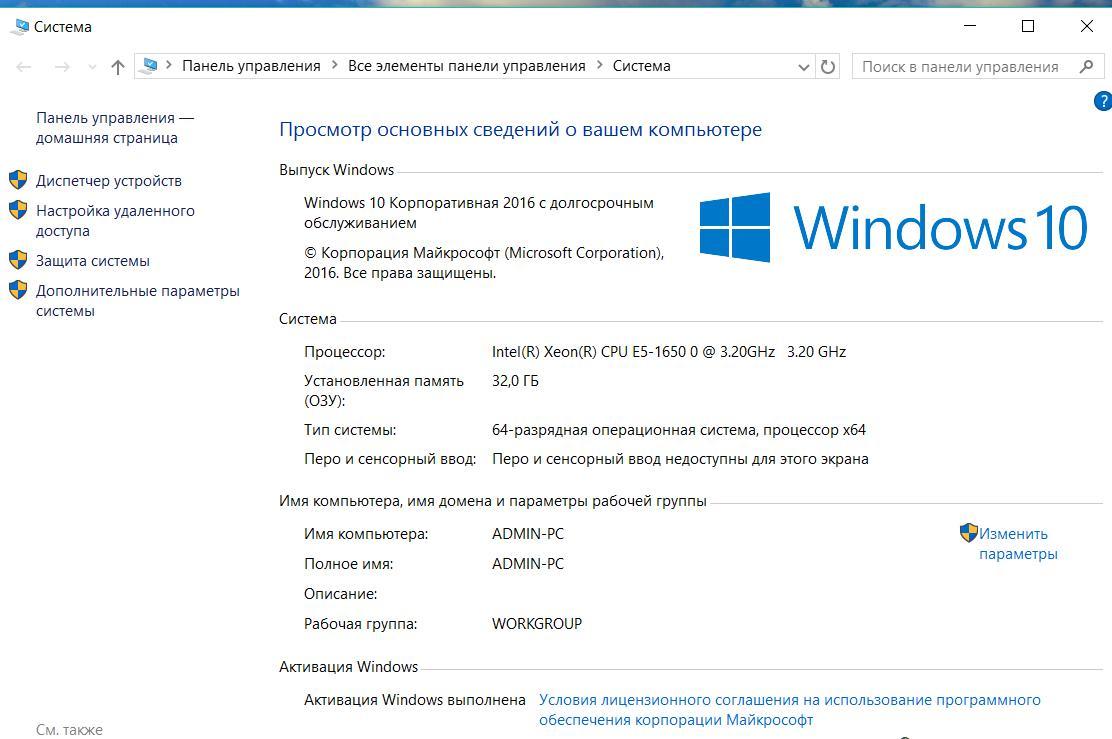Open Диспетчер устройств link

tap(109, 181)
